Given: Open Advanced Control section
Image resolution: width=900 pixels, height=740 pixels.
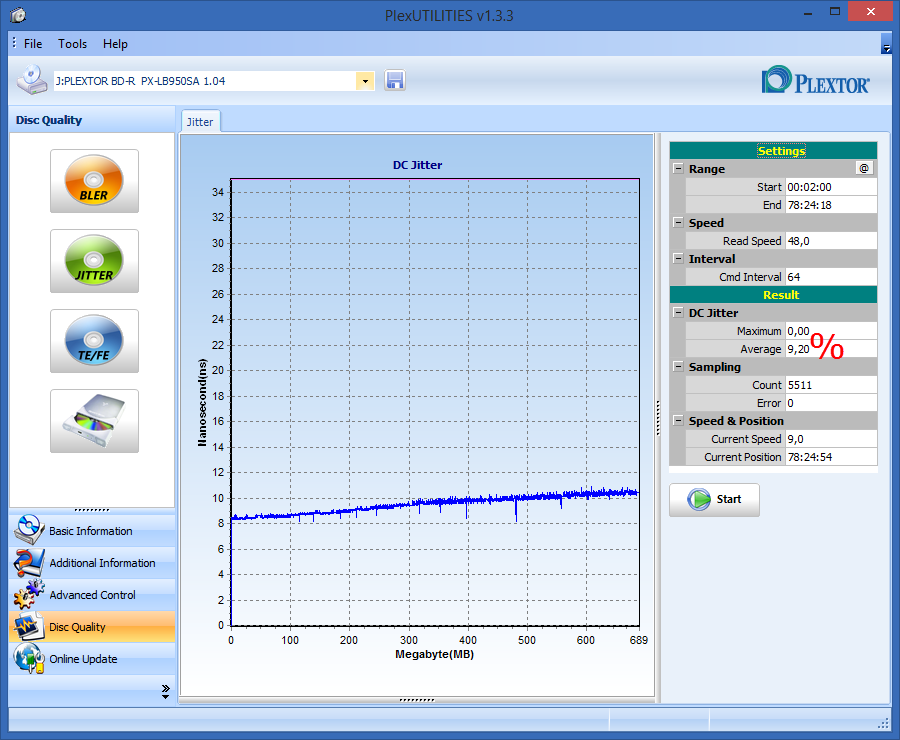Looking at the screenshot, I should pyautogui.click(x=92, y=595).
